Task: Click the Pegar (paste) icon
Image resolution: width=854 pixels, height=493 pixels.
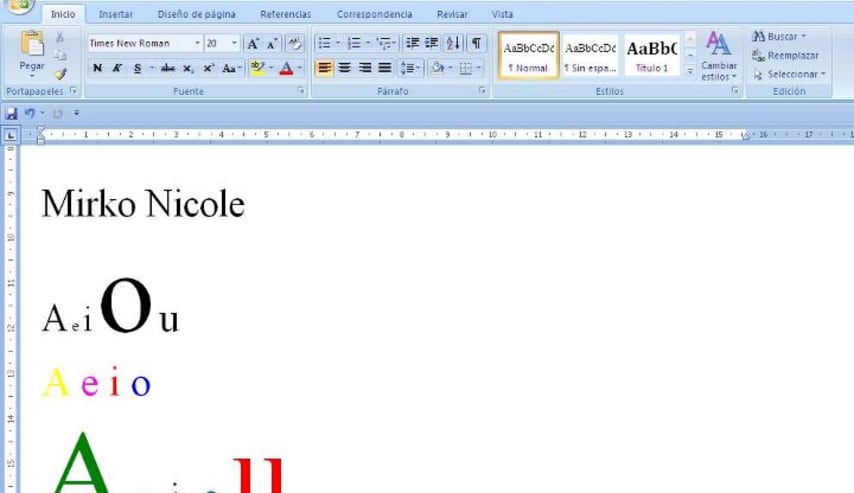Action: click(x=32, y=46)
